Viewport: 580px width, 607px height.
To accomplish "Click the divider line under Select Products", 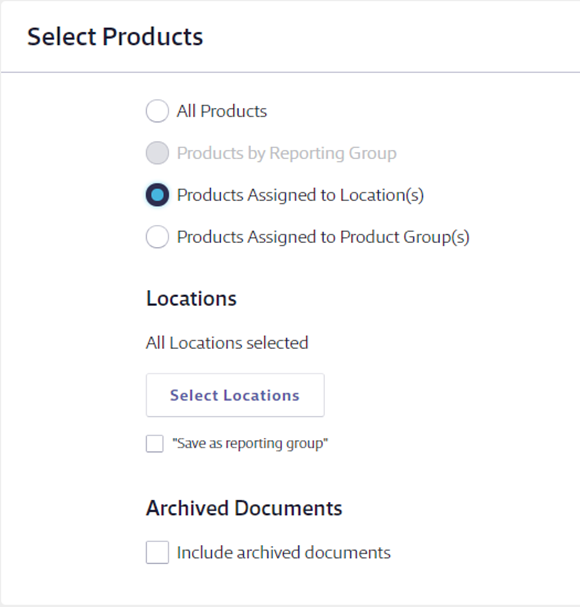I will tap(290, 72).
